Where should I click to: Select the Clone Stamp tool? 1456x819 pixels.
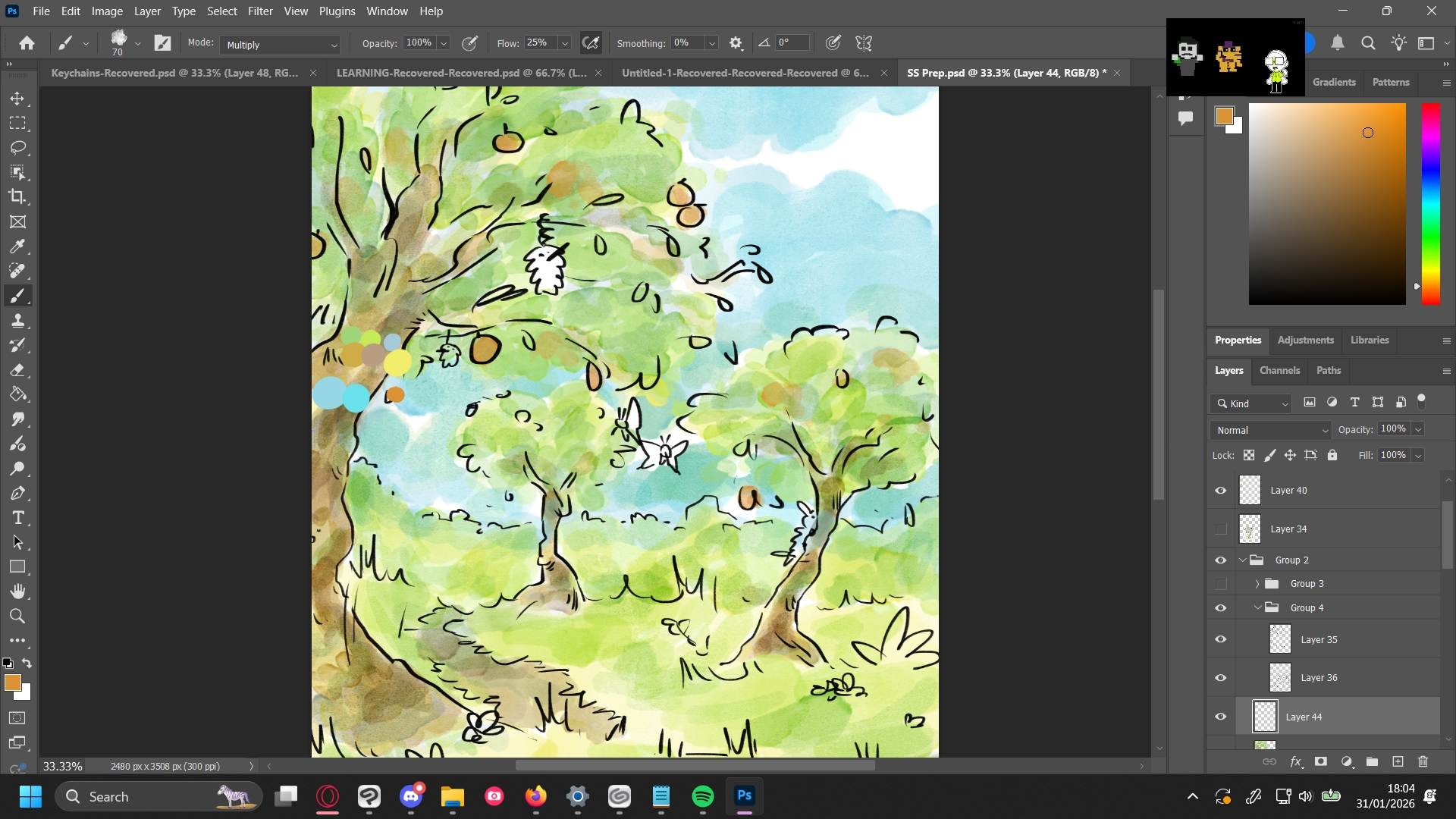pyautogui.click(x=17, y=321)
